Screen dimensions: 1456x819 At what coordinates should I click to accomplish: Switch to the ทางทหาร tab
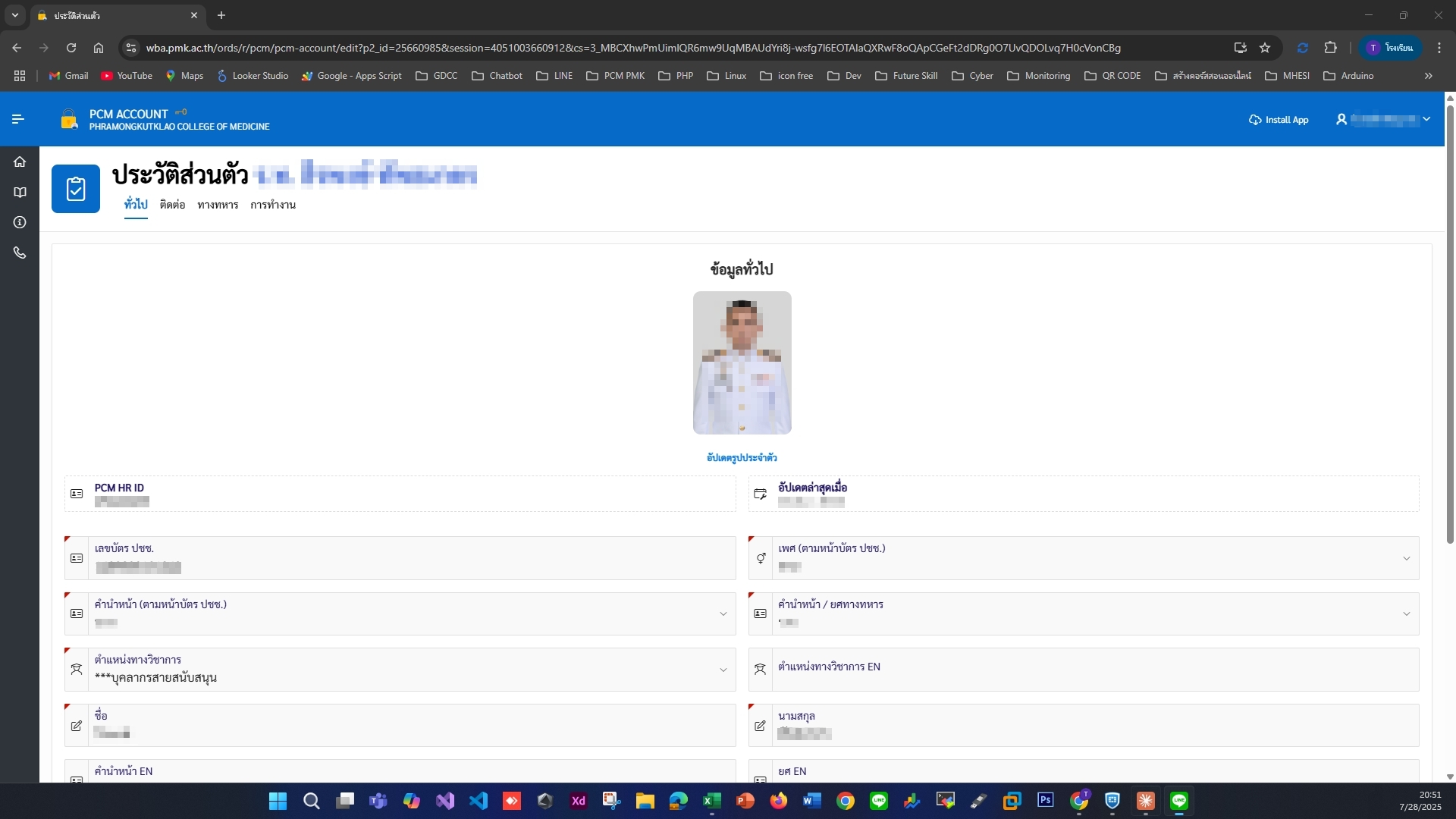[x=218, y=205]
